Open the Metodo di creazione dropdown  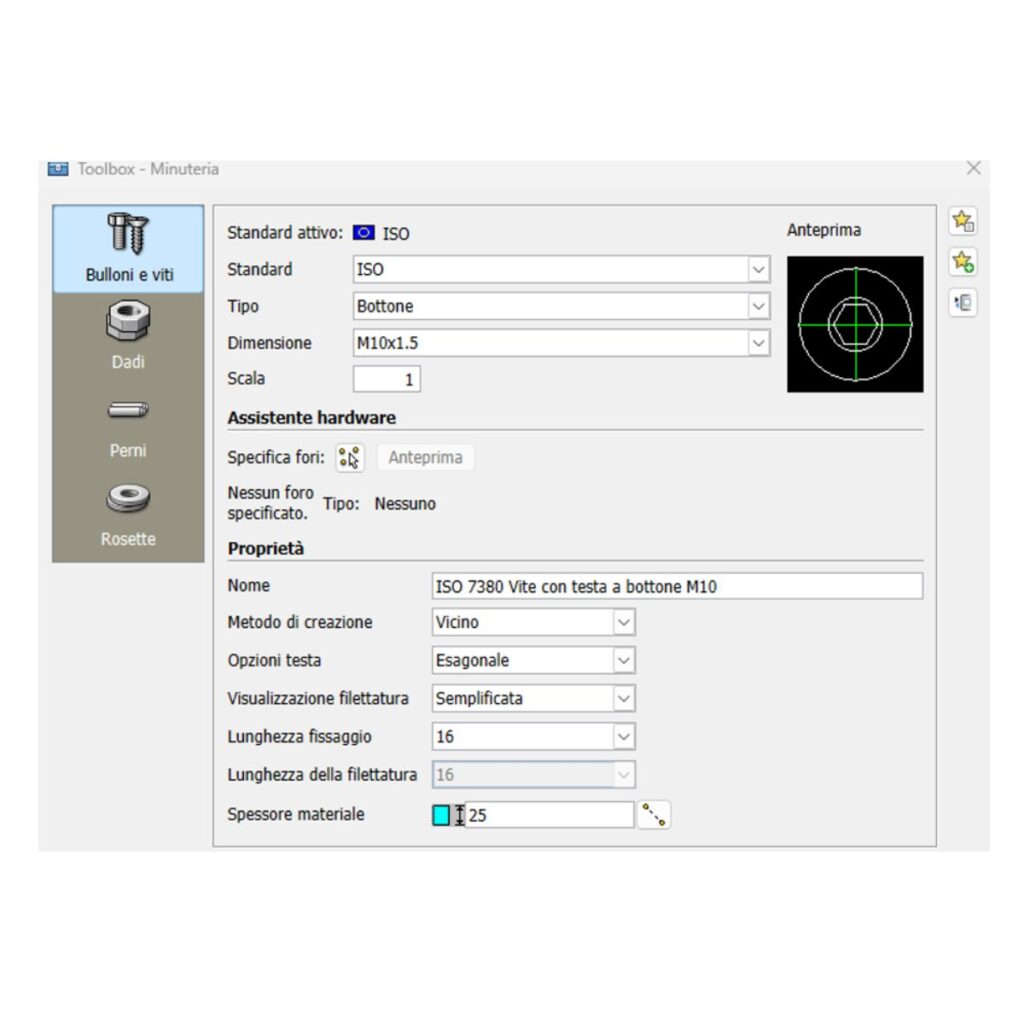click(534, 622)
